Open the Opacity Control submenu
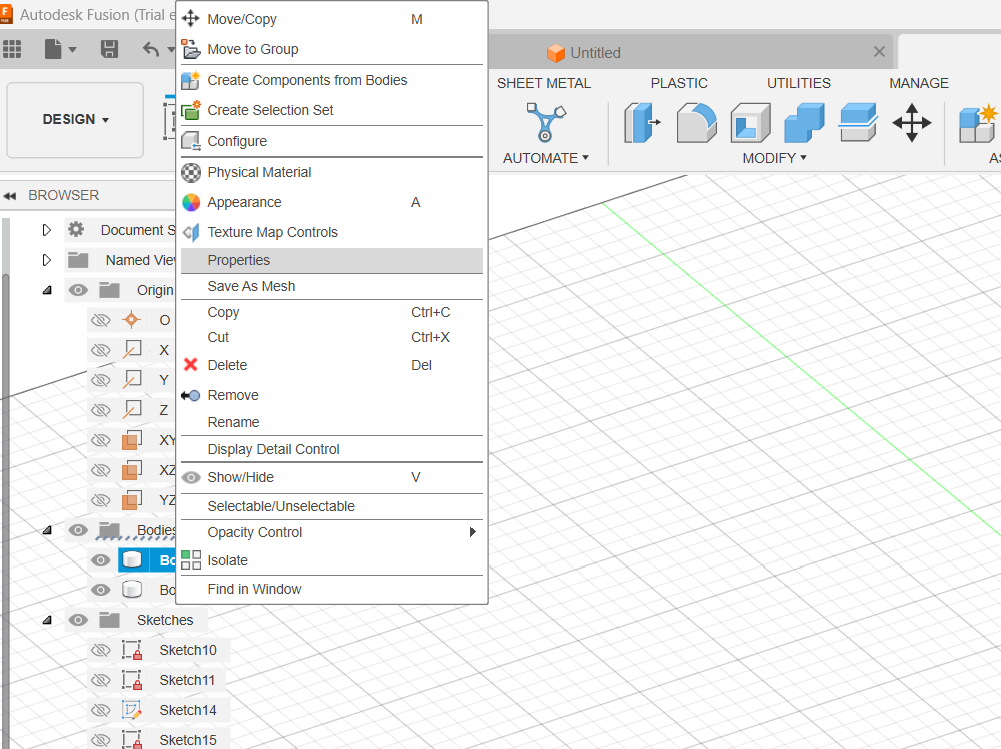 [332, 532]
